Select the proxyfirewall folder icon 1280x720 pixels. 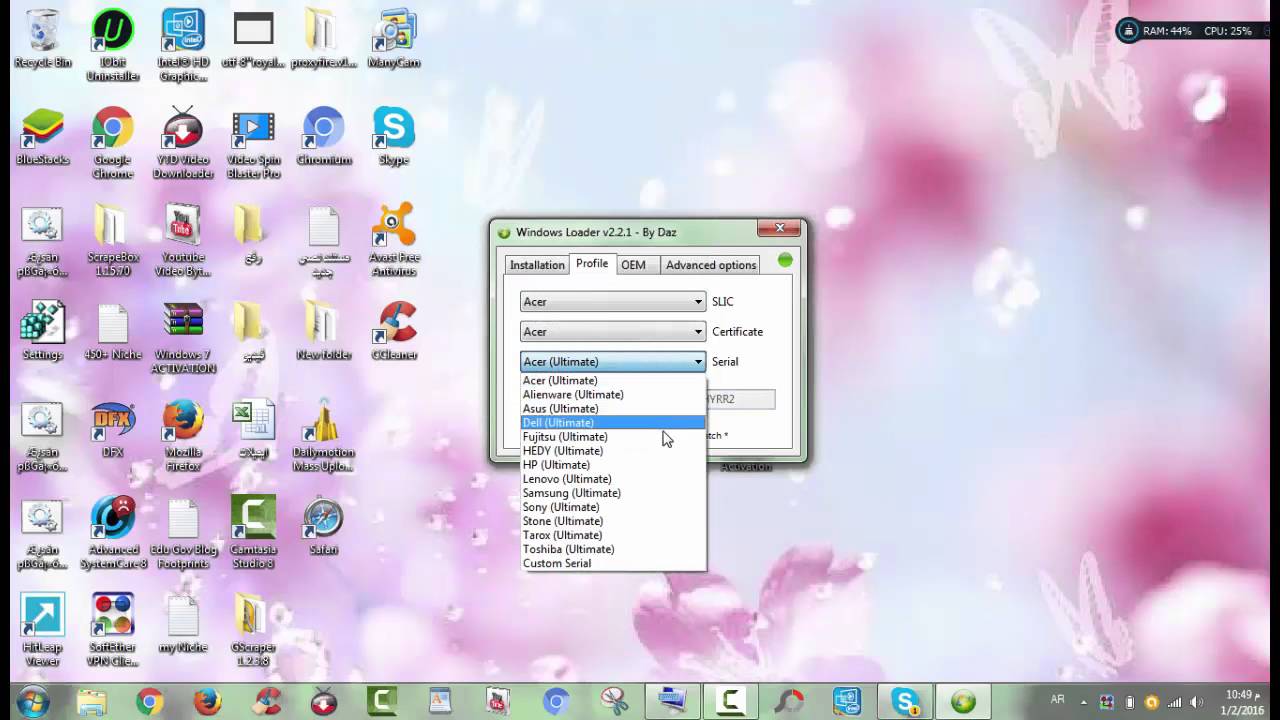click(x=323, y=38)
